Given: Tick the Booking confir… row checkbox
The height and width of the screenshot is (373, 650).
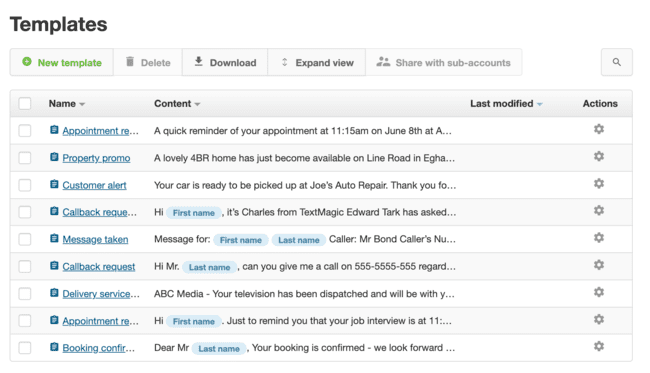Looking at the screenshot, I should 25,348.
